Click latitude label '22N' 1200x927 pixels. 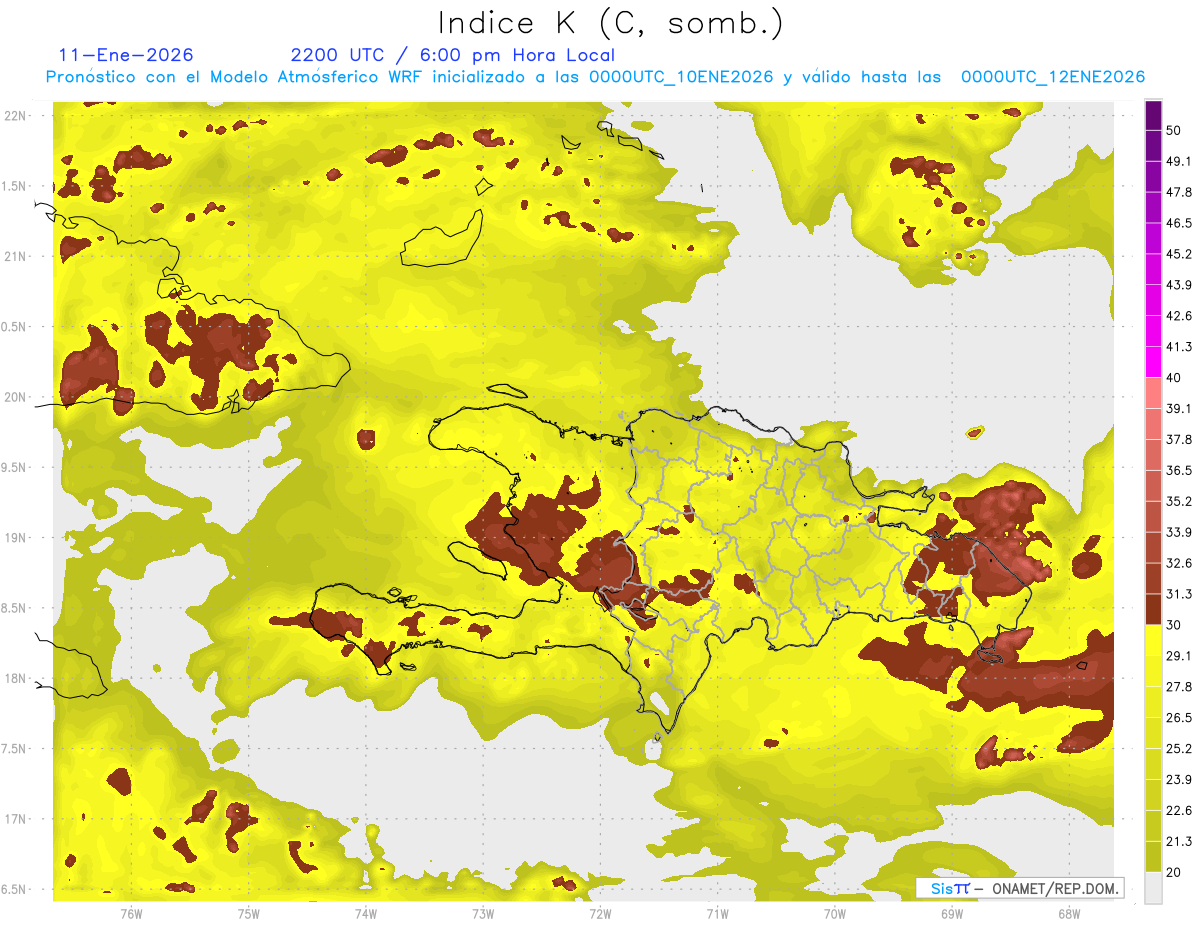(x=16, y=116)
